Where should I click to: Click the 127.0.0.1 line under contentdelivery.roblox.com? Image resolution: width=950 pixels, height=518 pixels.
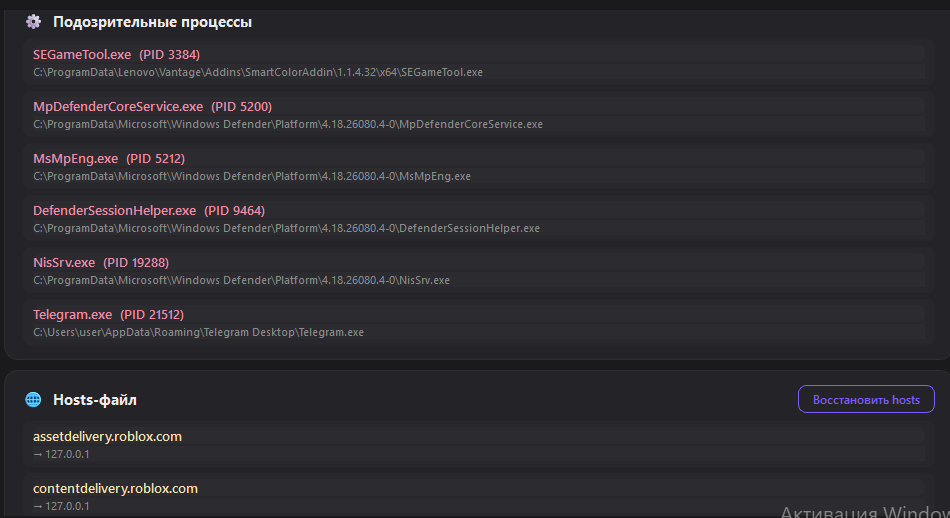(61, 506)
